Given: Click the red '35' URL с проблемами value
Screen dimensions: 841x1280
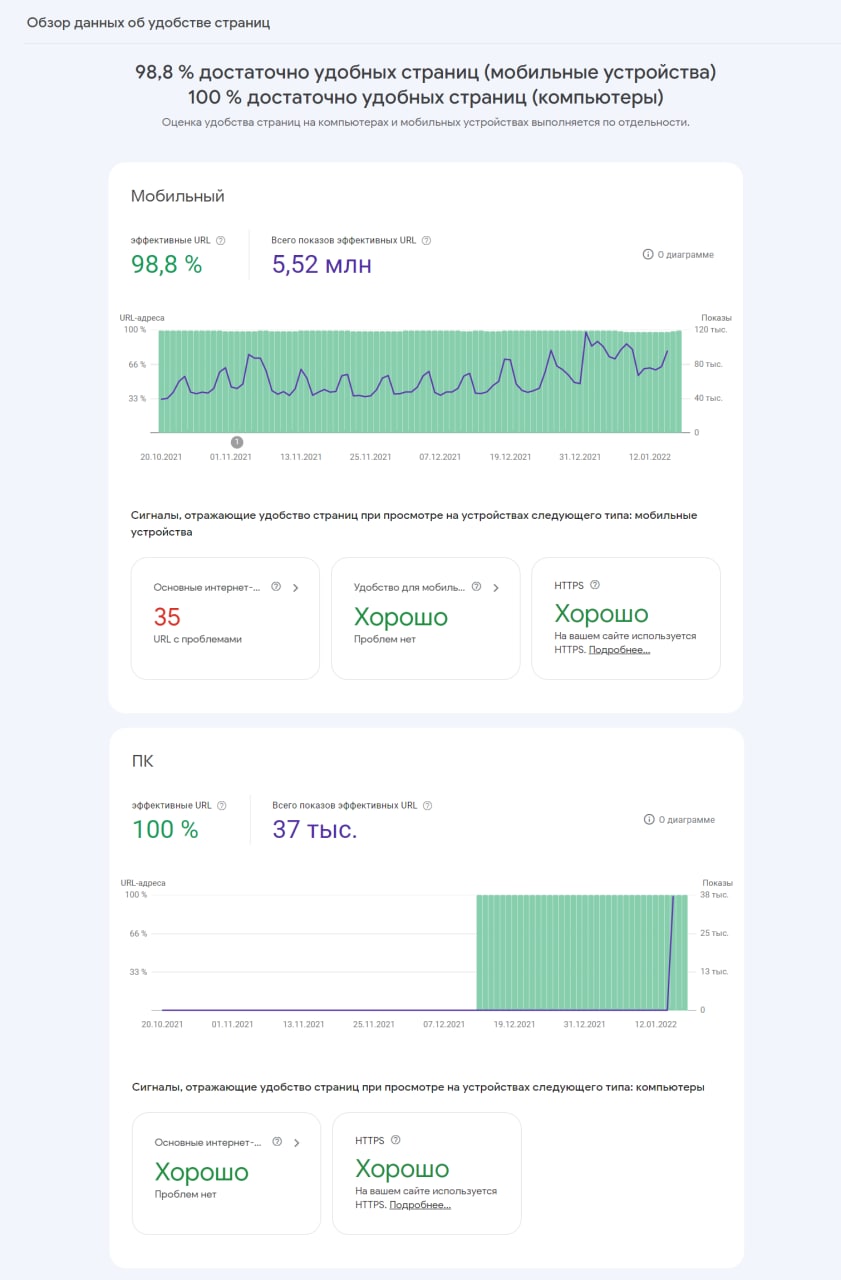Looking at the screenshot, I should 167,616.
